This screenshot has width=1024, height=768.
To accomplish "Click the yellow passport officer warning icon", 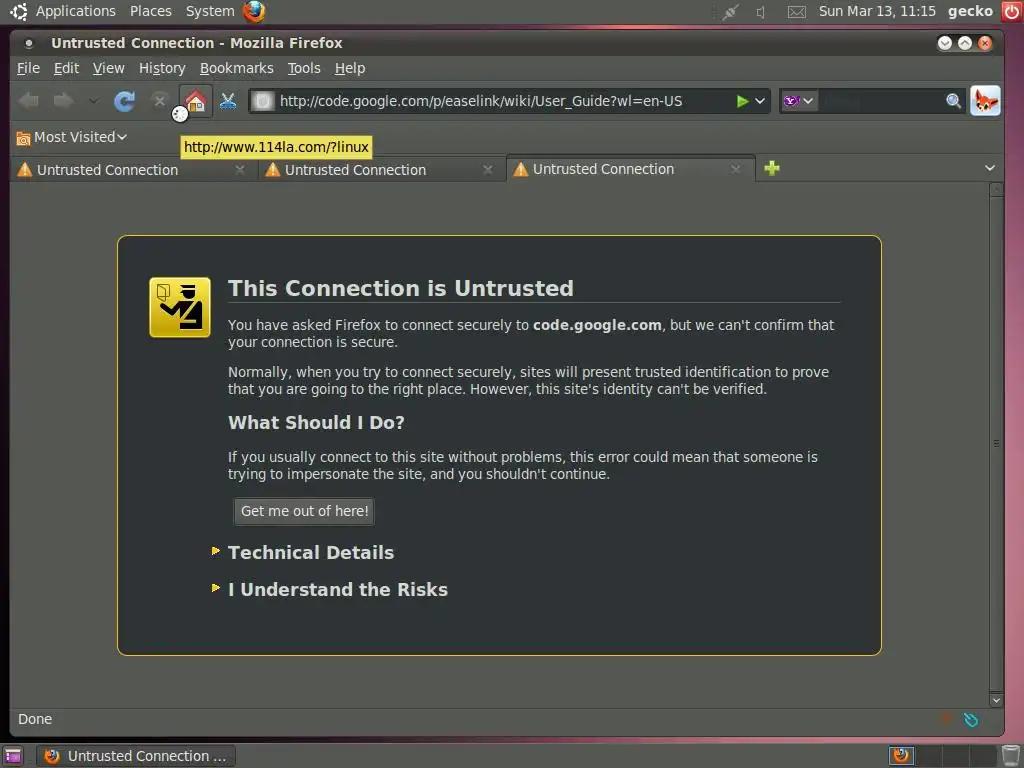I will [180, 307].
